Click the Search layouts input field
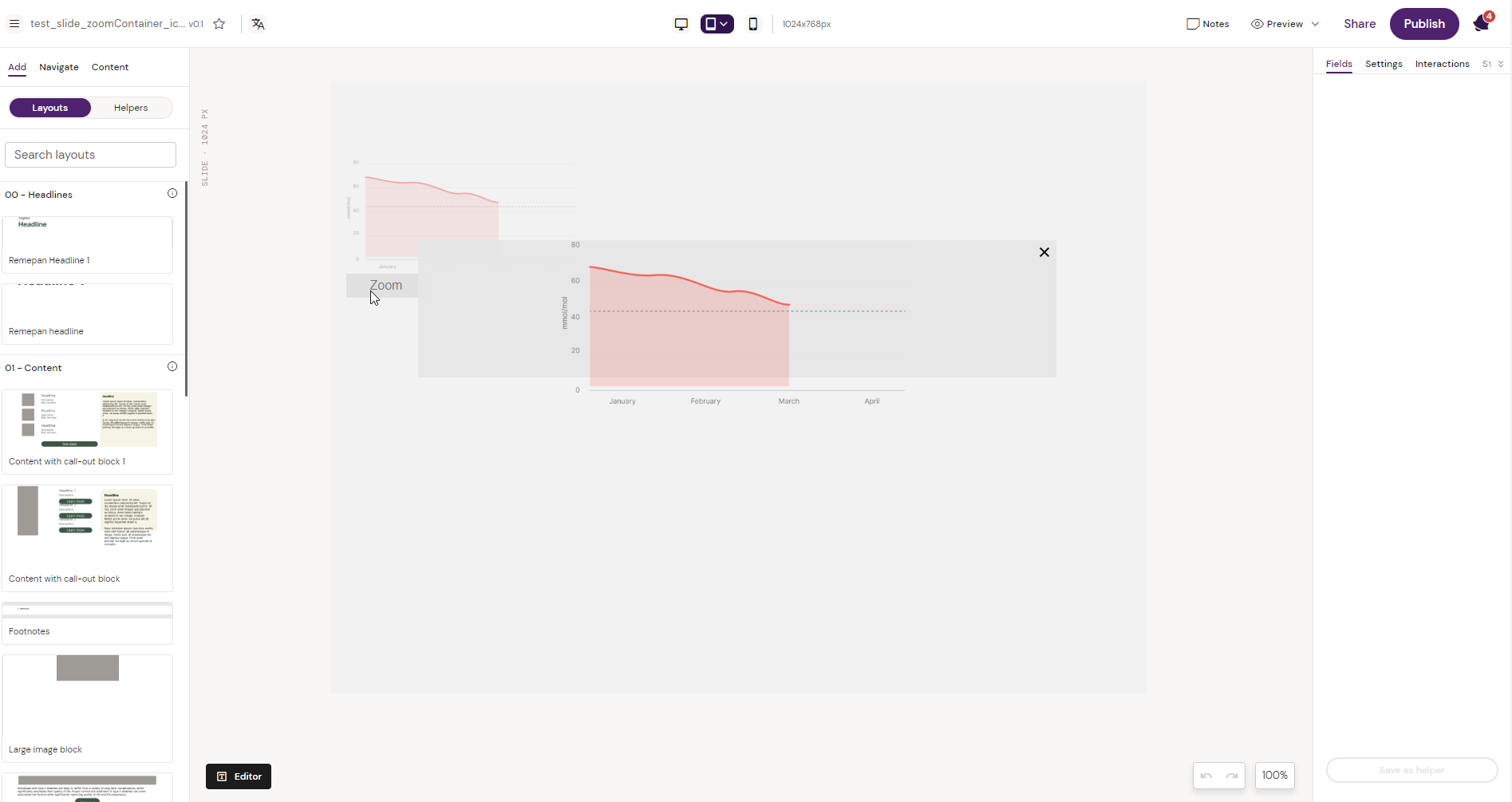1512x802 pixels. click(90, 155)
